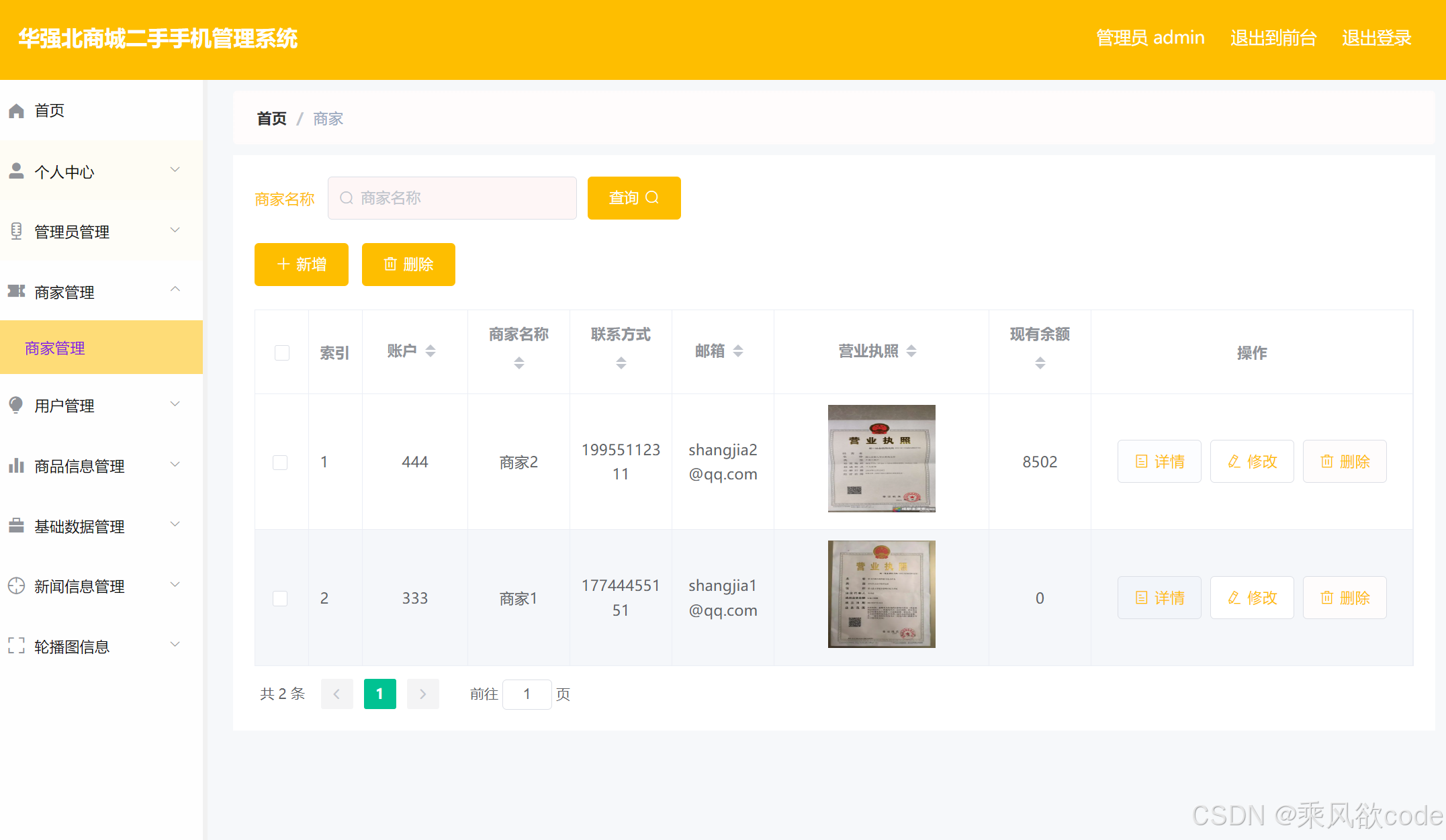Sort by 营业执照 column arrows
This screenshot has width=1446, height=840.
pos(911,351)
